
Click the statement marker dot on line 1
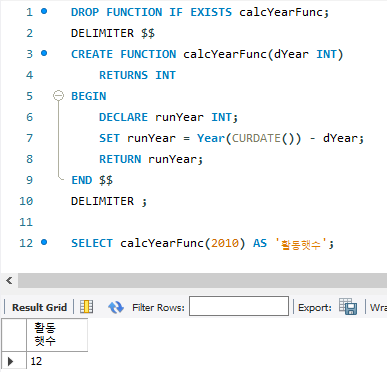pos(44,11)
